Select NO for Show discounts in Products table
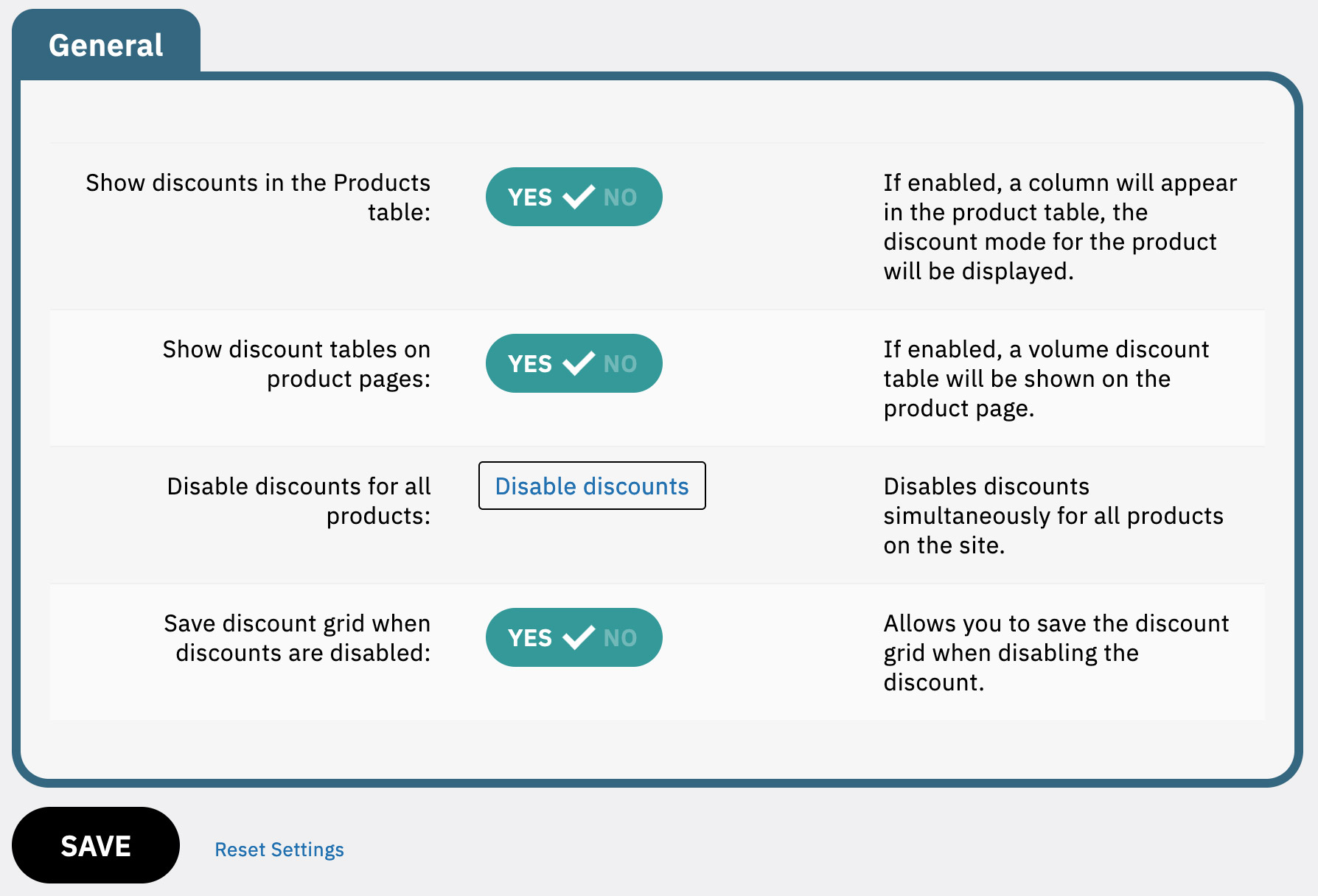Viewport: 1318px width, 896px height. coord(620,197)
